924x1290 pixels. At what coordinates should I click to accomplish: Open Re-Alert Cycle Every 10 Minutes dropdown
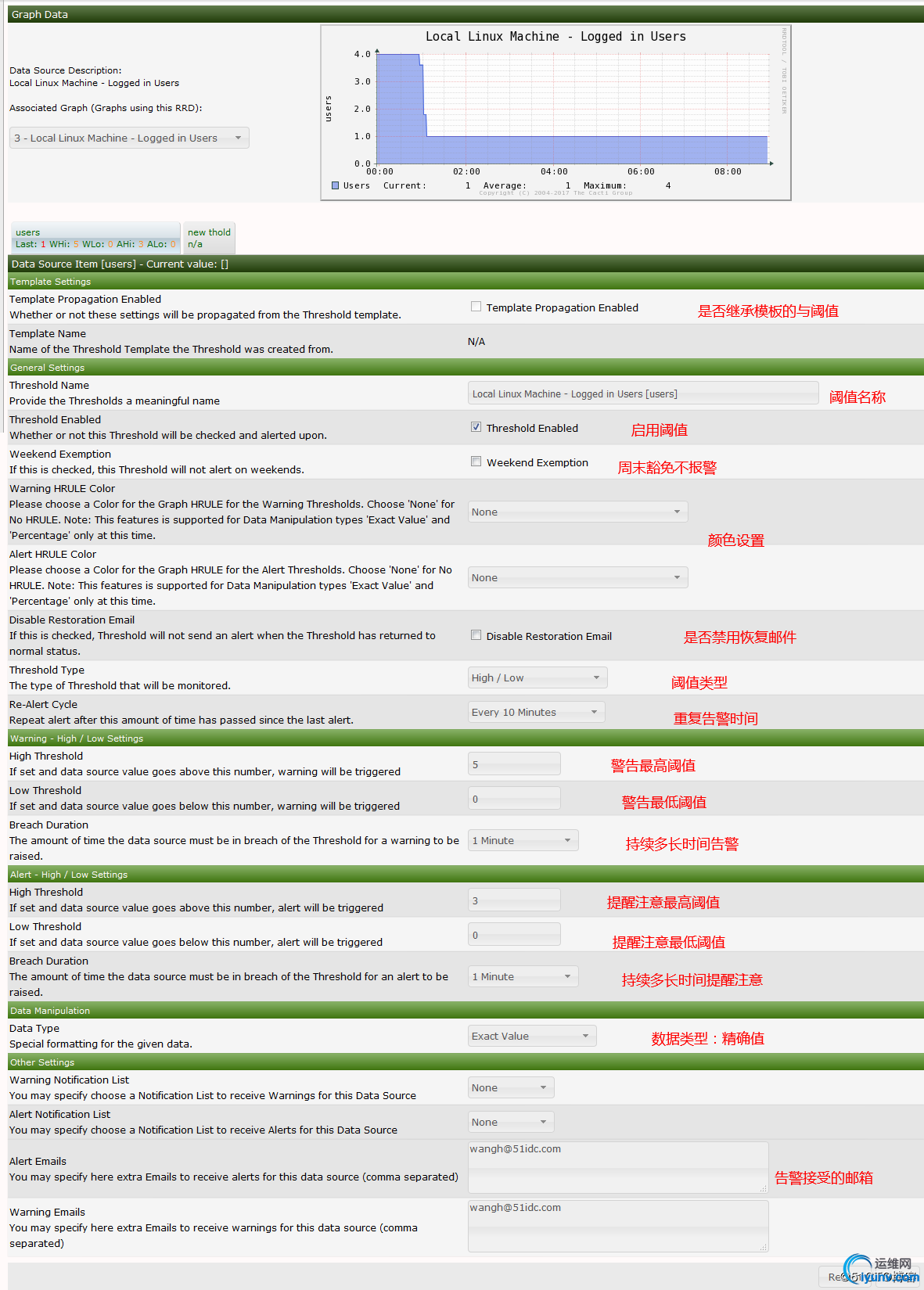coord(537,712)
